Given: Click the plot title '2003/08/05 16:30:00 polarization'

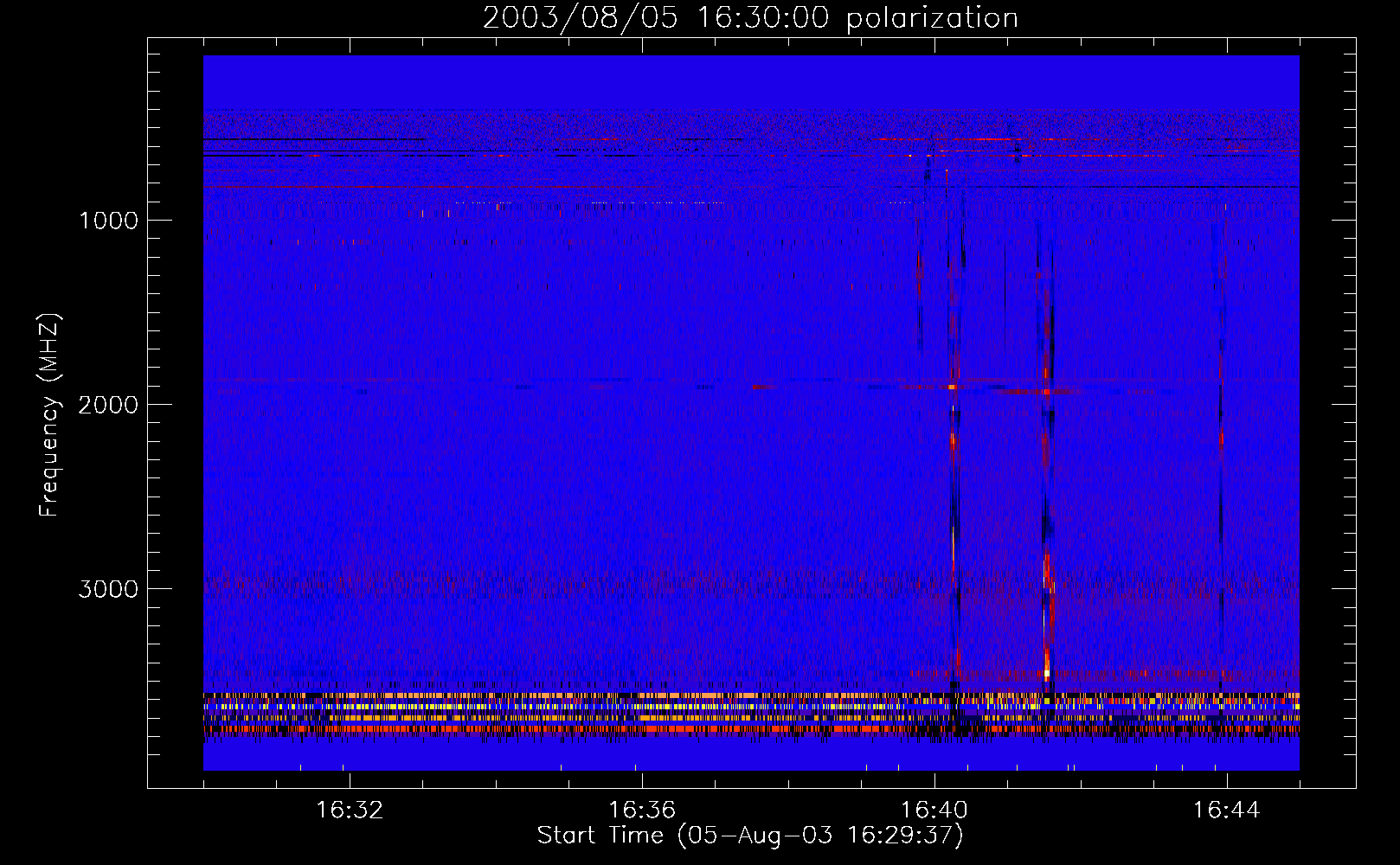Looking at the screenshot, I should point(750,17).
